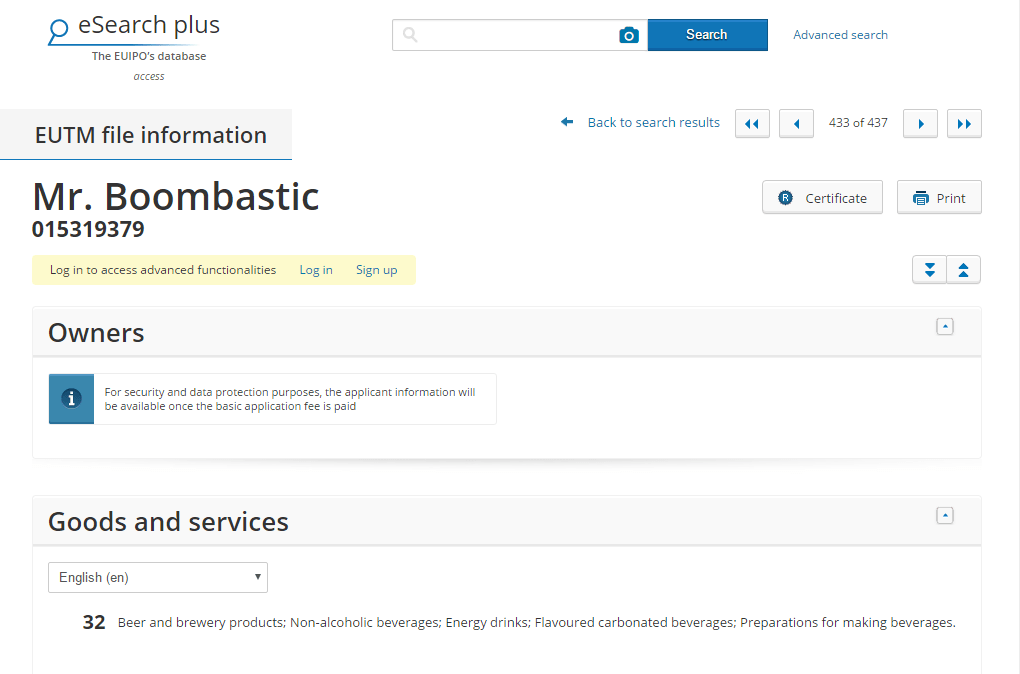Open the English (en) language dropdown
Image resolution: width=1020 pixels, height=674 pixels.
pos(158,578)
